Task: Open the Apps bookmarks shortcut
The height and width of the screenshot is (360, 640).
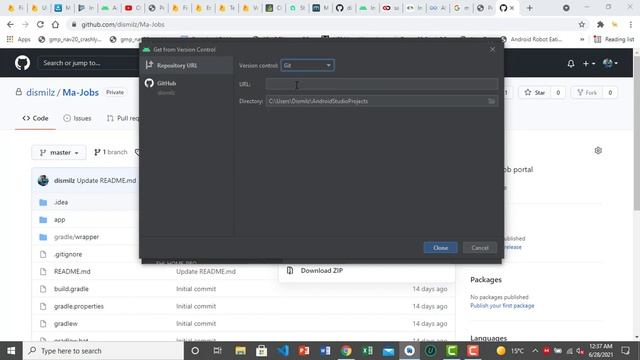Action: (x=19, y=39)
